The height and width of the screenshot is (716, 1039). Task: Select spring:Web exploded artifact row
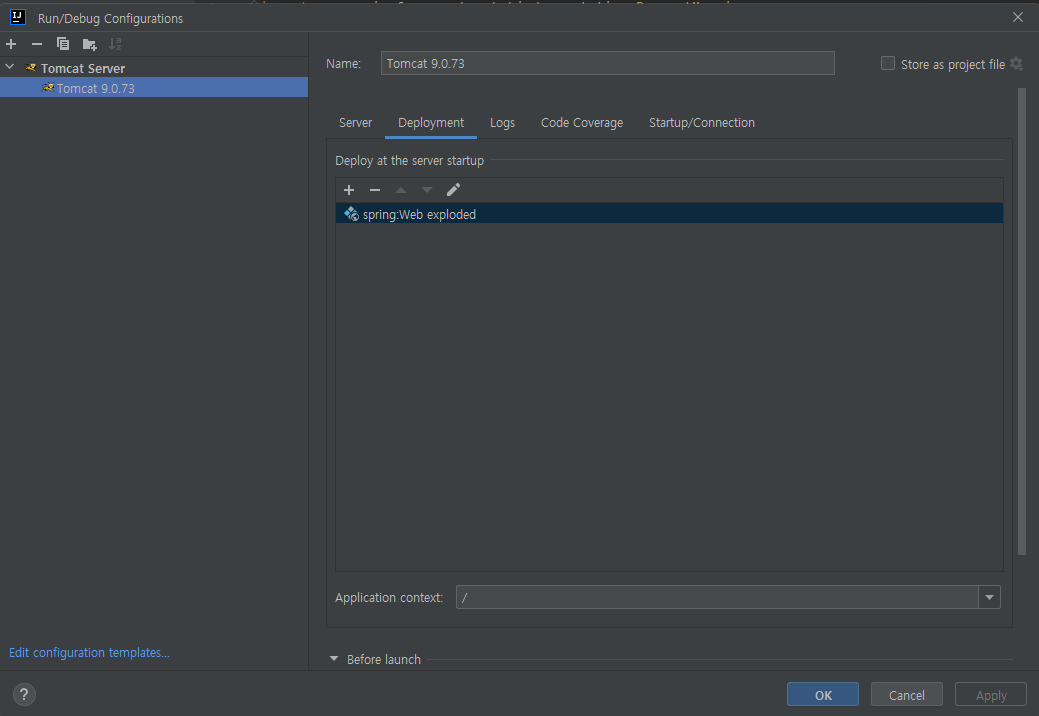tap(669, 214)
